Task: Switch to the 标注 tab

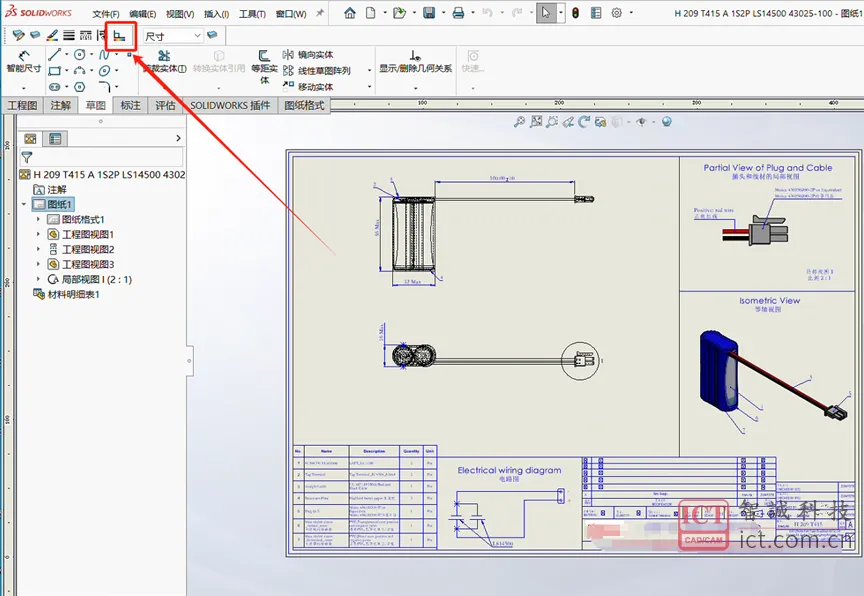Action: (x=130, y=105)
